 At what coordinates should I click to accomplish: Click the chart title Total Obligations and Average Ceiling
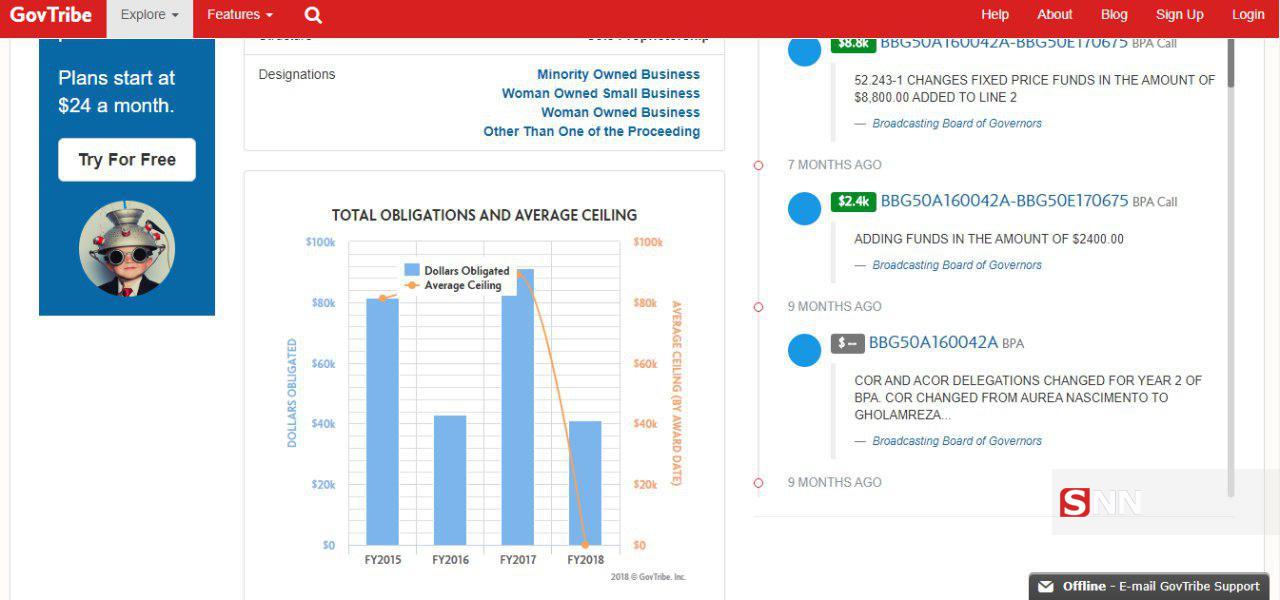484,215
